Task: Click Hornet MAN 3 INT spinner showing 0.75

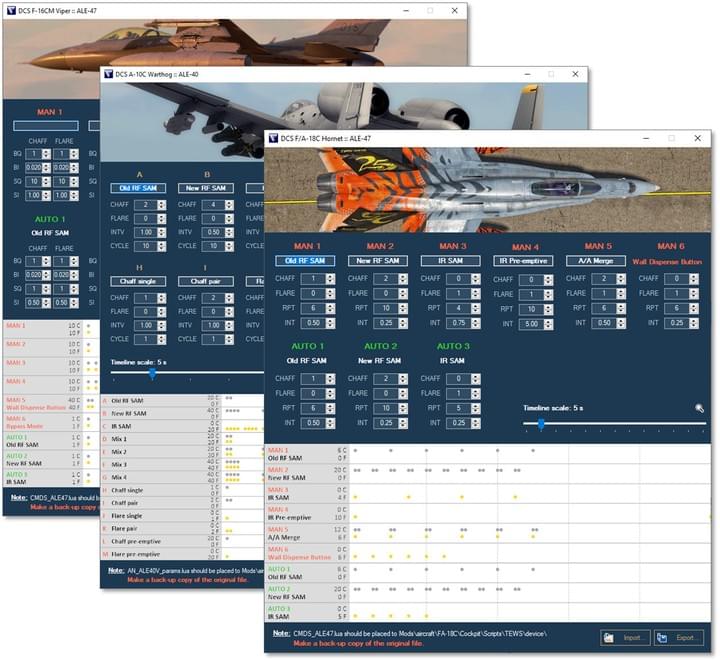Action: tap(463, 323)
